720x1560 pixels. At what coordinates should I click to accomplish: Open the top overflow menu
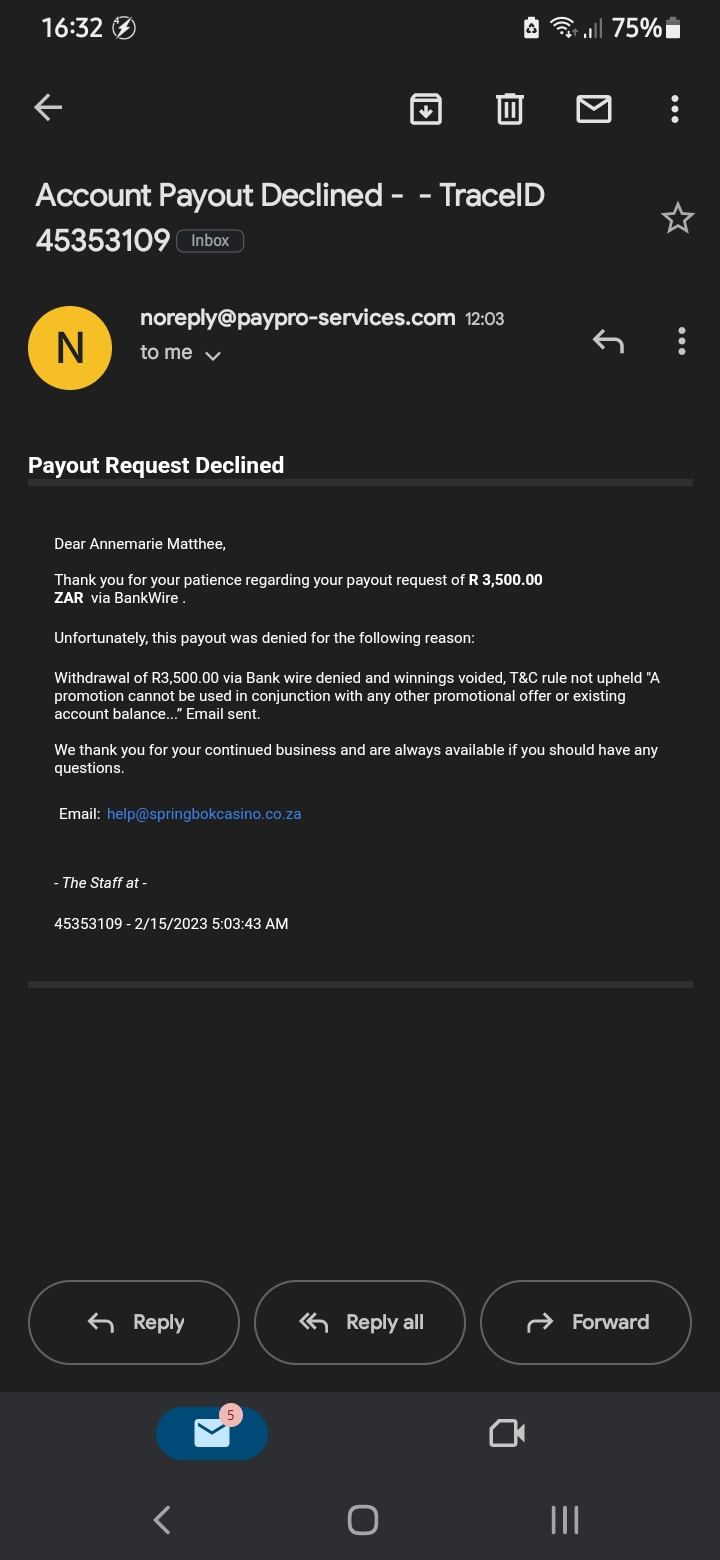675,108
